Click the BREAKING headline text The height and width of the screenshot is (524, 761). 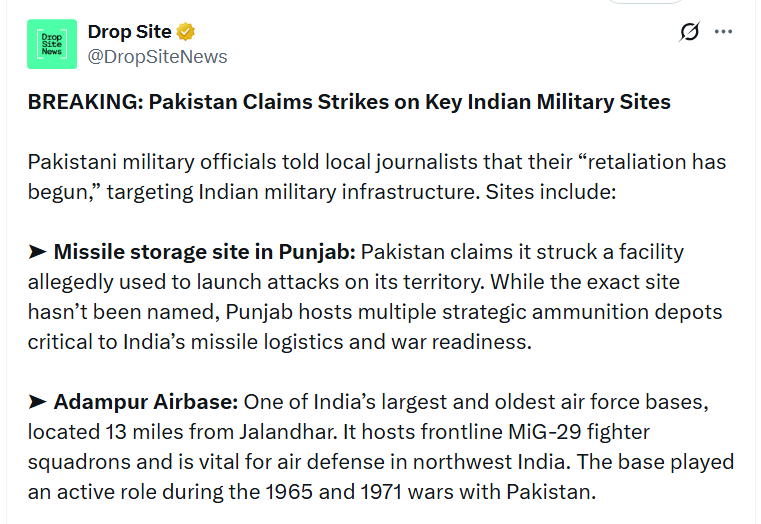click(x=349, y=102)
